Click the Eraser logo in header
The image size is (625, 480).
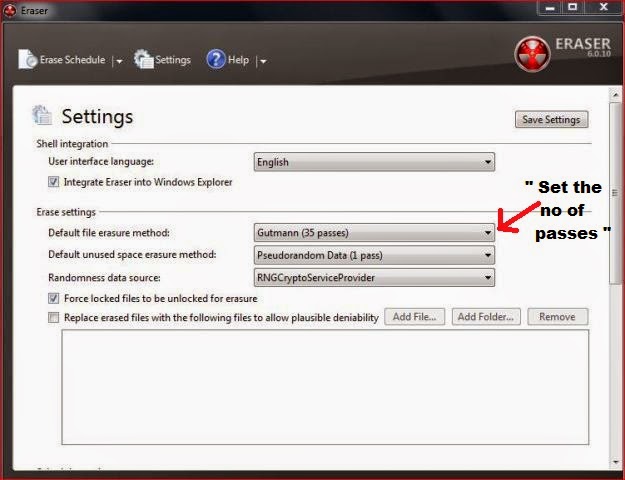point(533,54)
